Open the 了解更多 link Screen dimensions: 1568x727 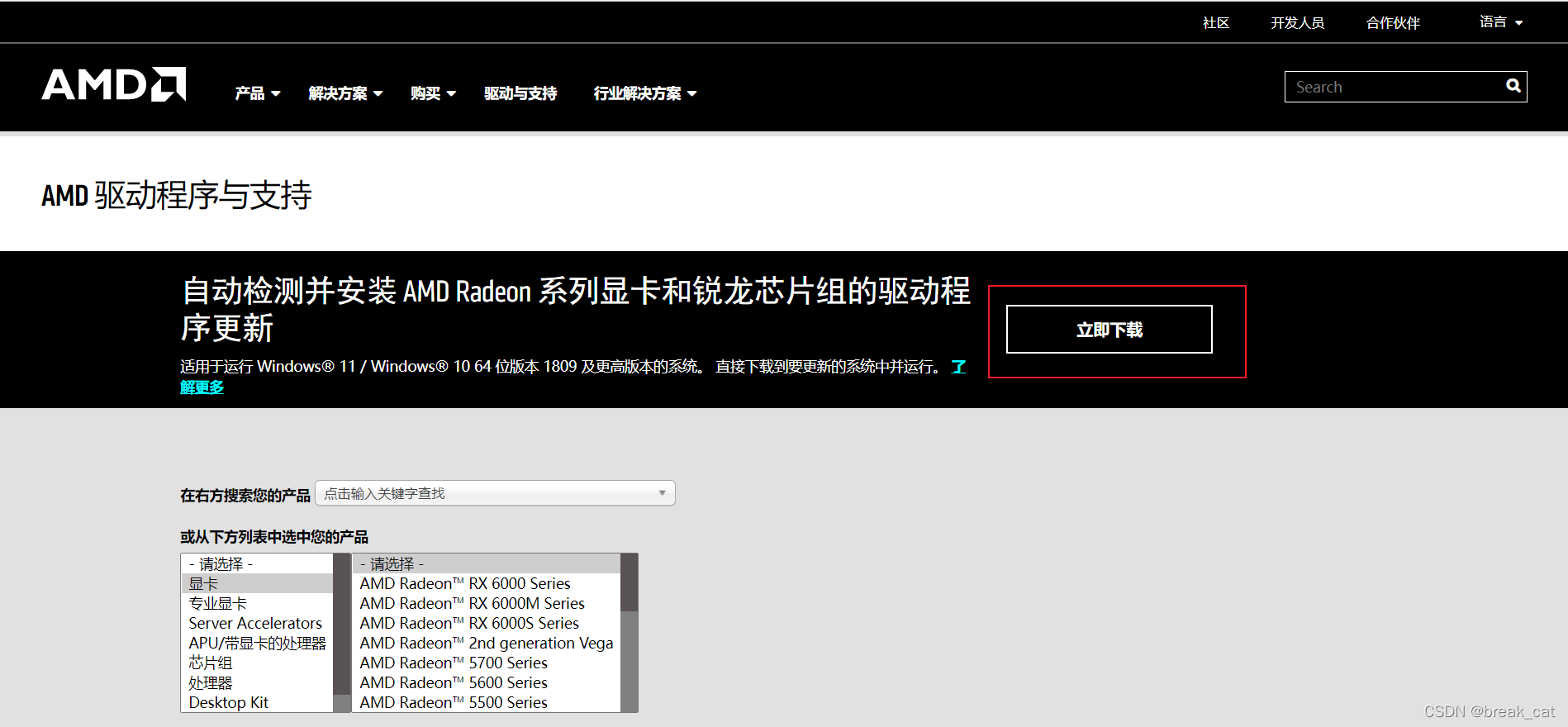click(x=202, y=387)
